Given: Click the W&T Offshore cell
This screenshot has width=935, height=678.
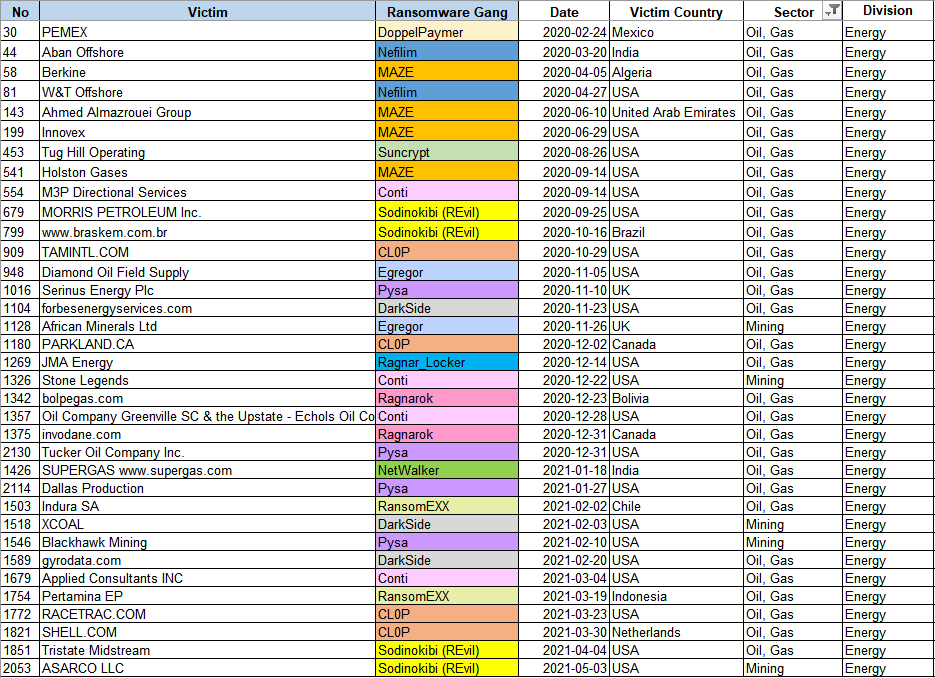Looking at the screenshot, I should 208,92.
